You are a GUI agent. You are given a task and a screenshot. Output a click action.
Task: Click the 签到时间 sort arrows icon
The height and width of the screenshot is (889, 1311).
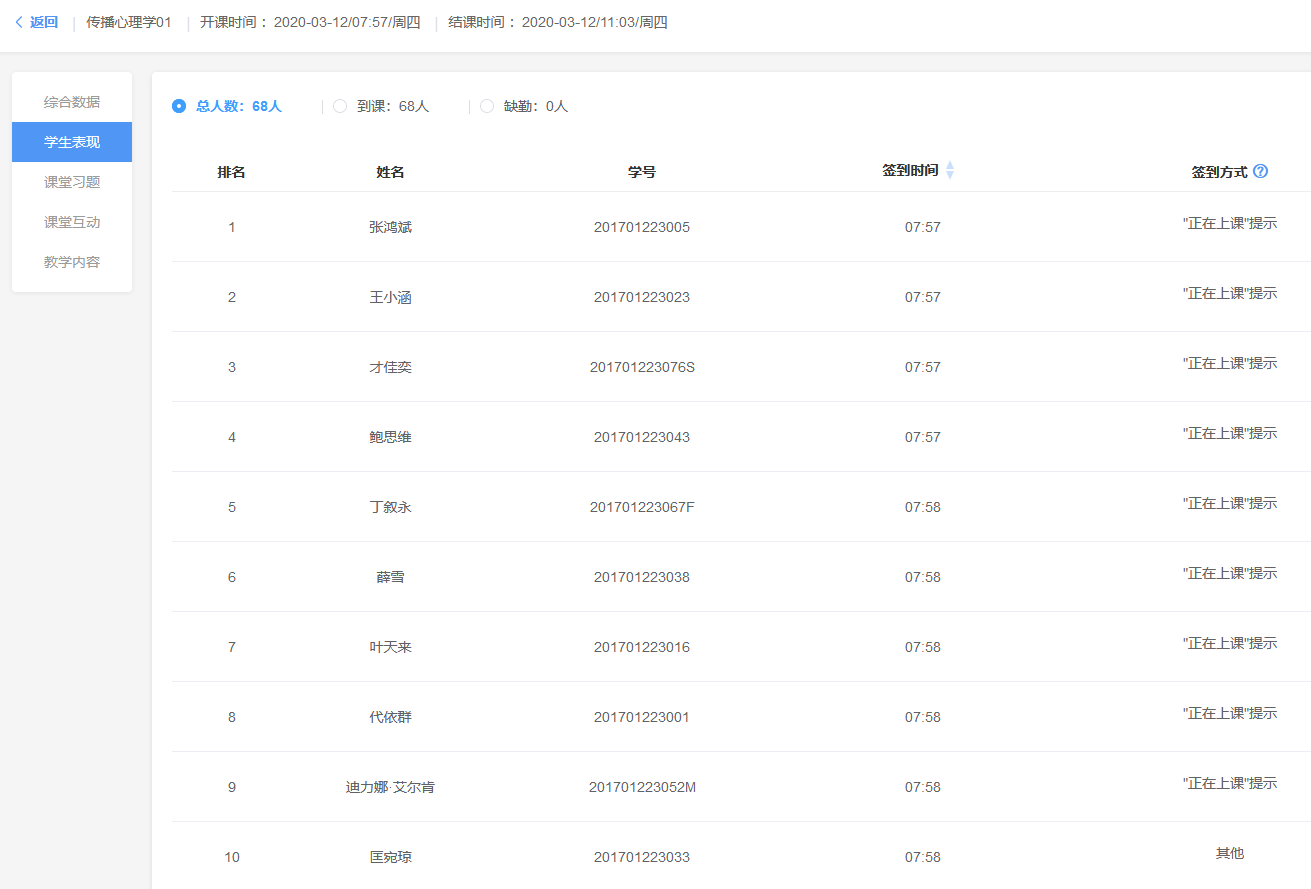[950, 171]
